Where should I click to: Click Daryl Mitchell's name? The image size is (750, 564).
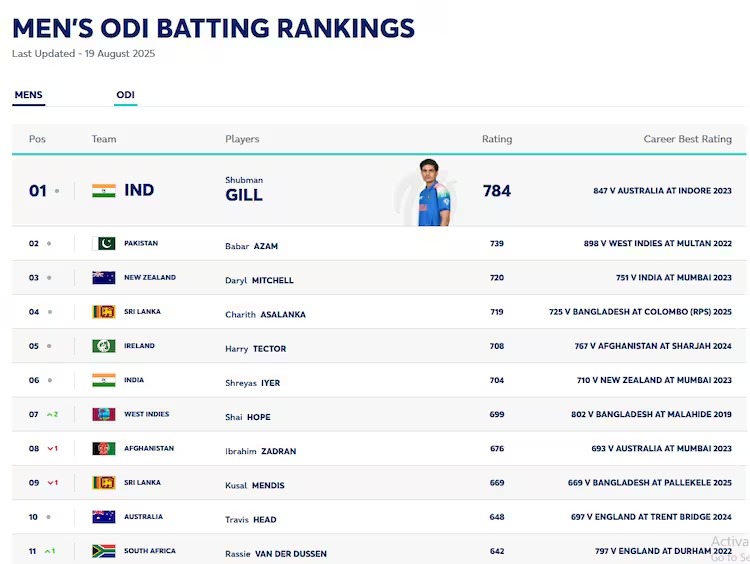259,281
